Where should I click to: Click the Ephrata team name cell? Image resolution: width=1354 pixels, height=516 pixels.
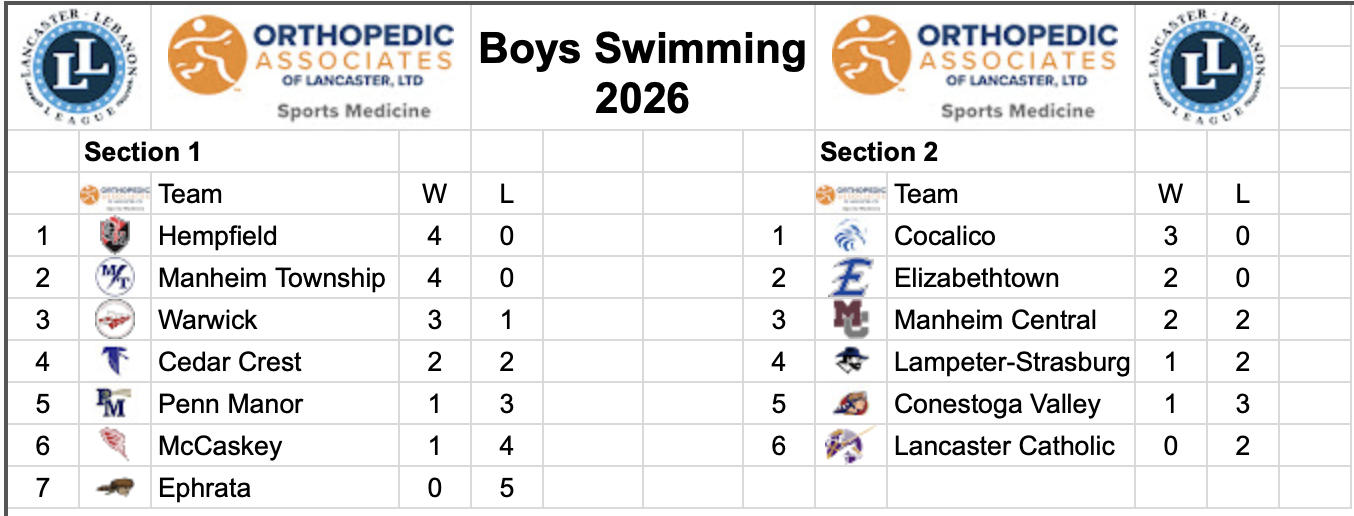pyautogui.click(x=205, y=488)
